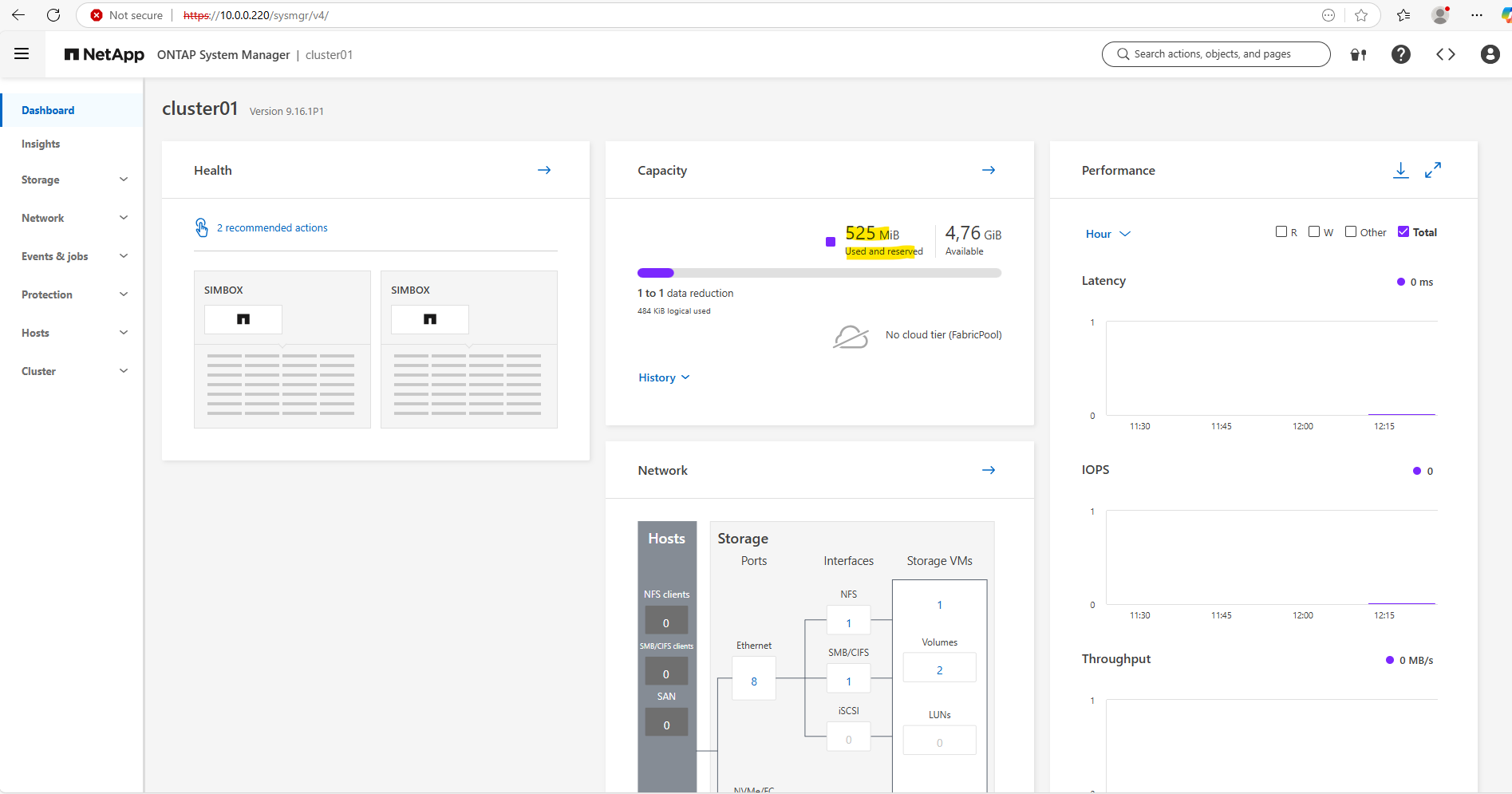
Task: Open the hamburger navigation menu
Action: coord(22,54)
